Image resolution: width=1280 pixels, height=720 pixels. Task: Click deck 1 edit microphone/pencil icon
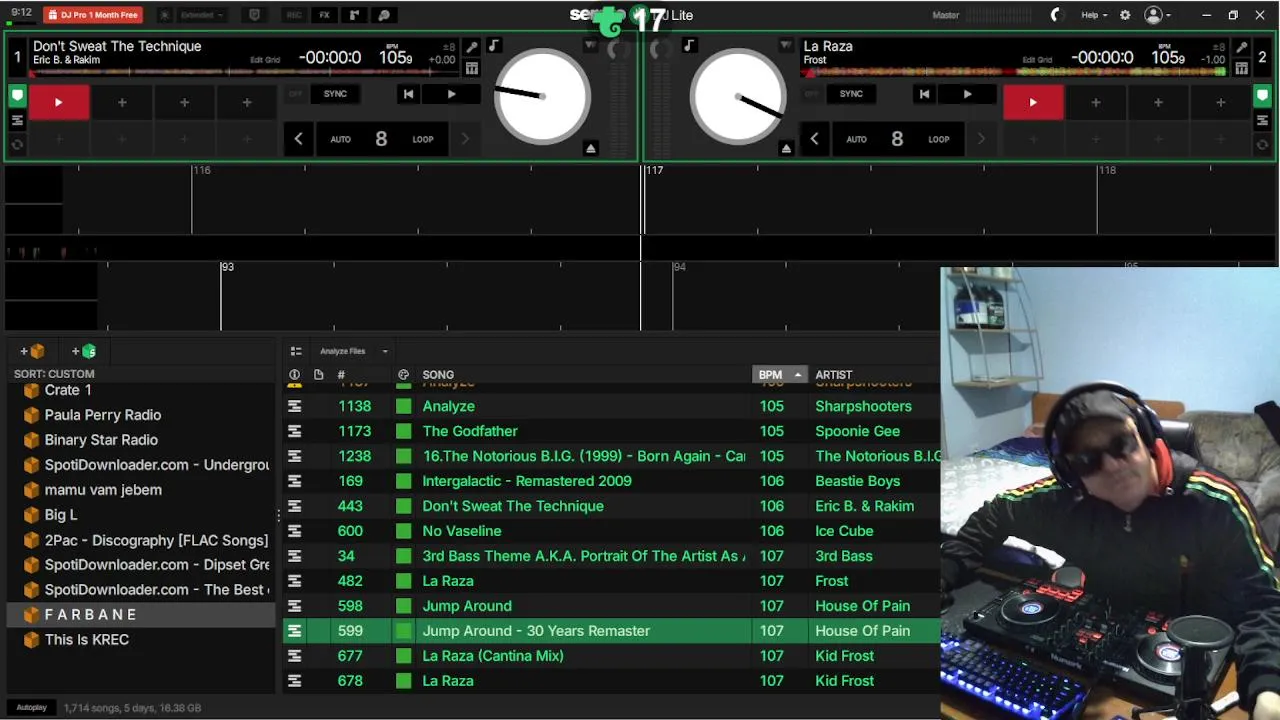pyautogui.click(x=472, y=47)
